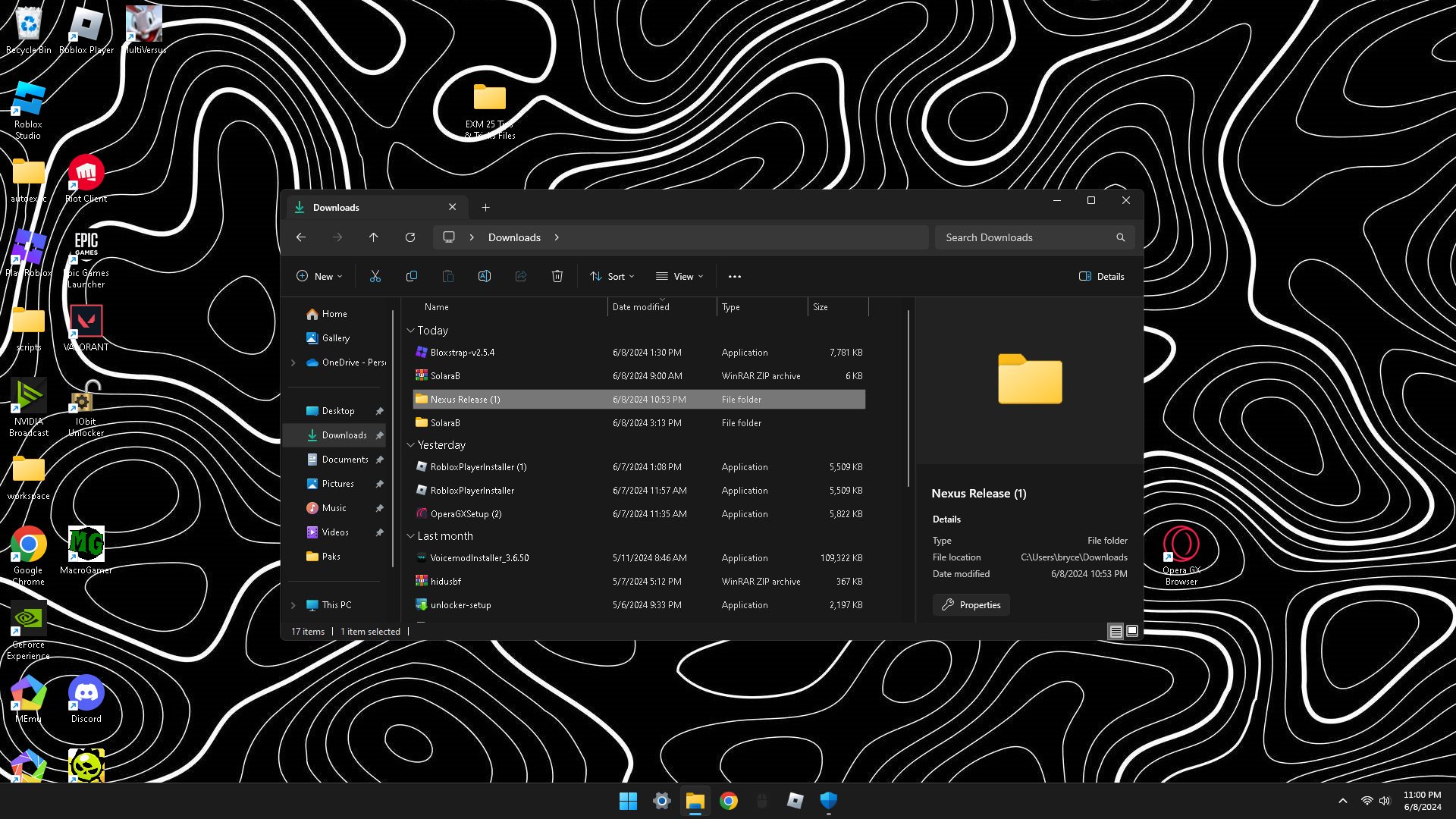Select Documents in the navigation pane
The width and height of the screenshot is (1456, 819).
tap(344, 460)
